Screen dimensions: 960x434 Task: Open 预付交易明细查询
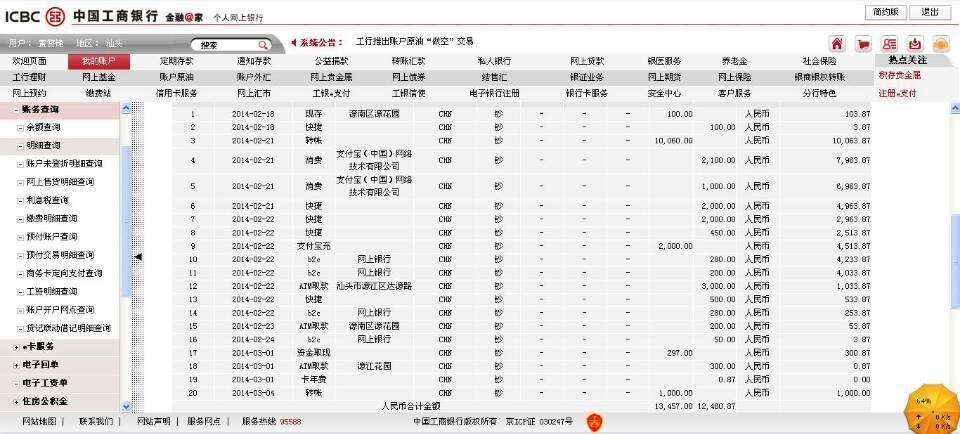pyautogui.click(x=60, y=255)
